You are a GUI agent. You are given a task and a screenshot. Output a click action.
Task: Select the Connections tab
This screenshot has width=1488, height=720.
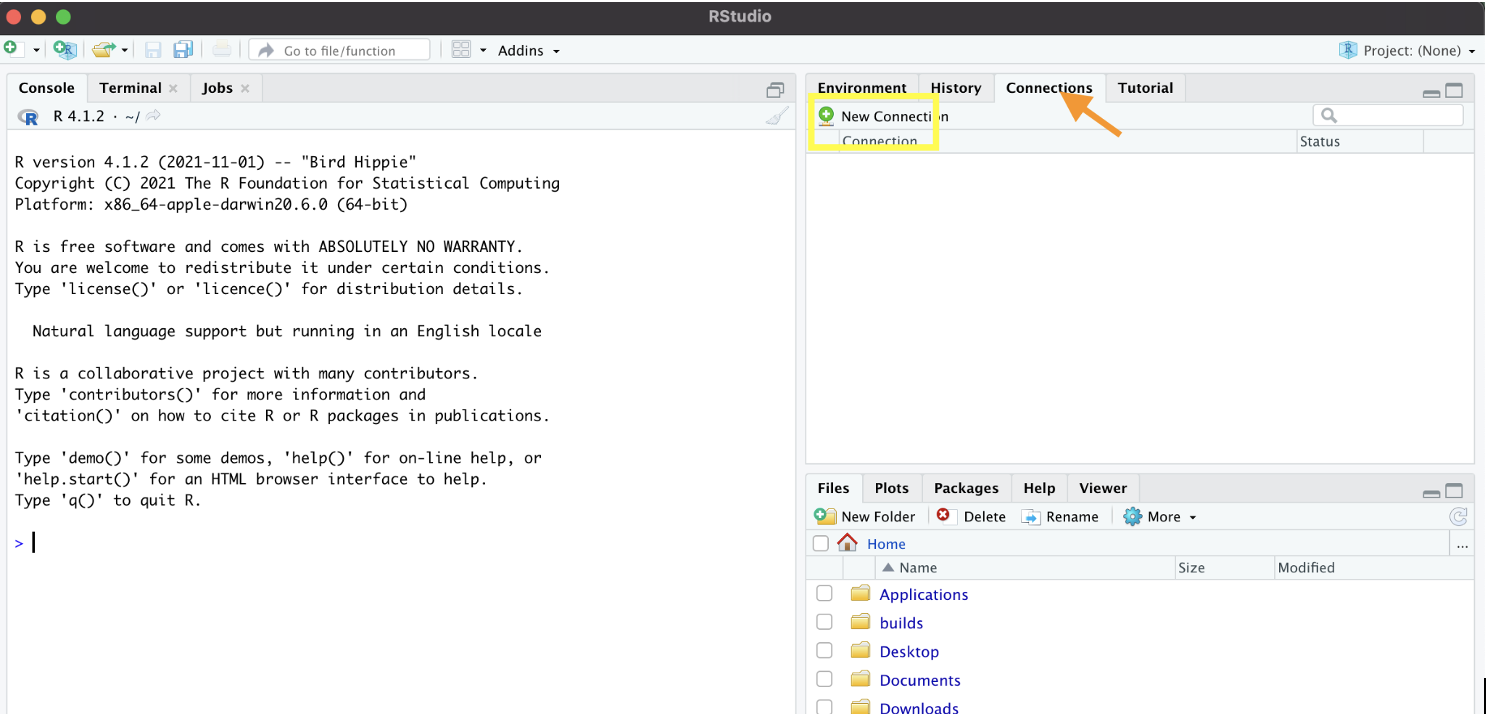(x=1049, y=88)
